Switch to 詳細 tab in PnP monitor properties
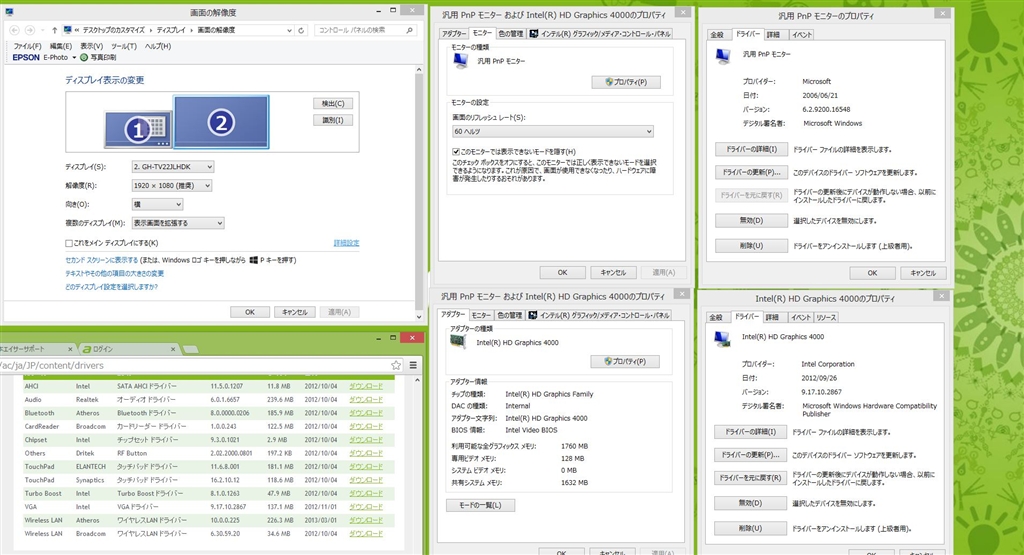The height and width of the screenshot is (555, 1024). click(x=773, y=35)
